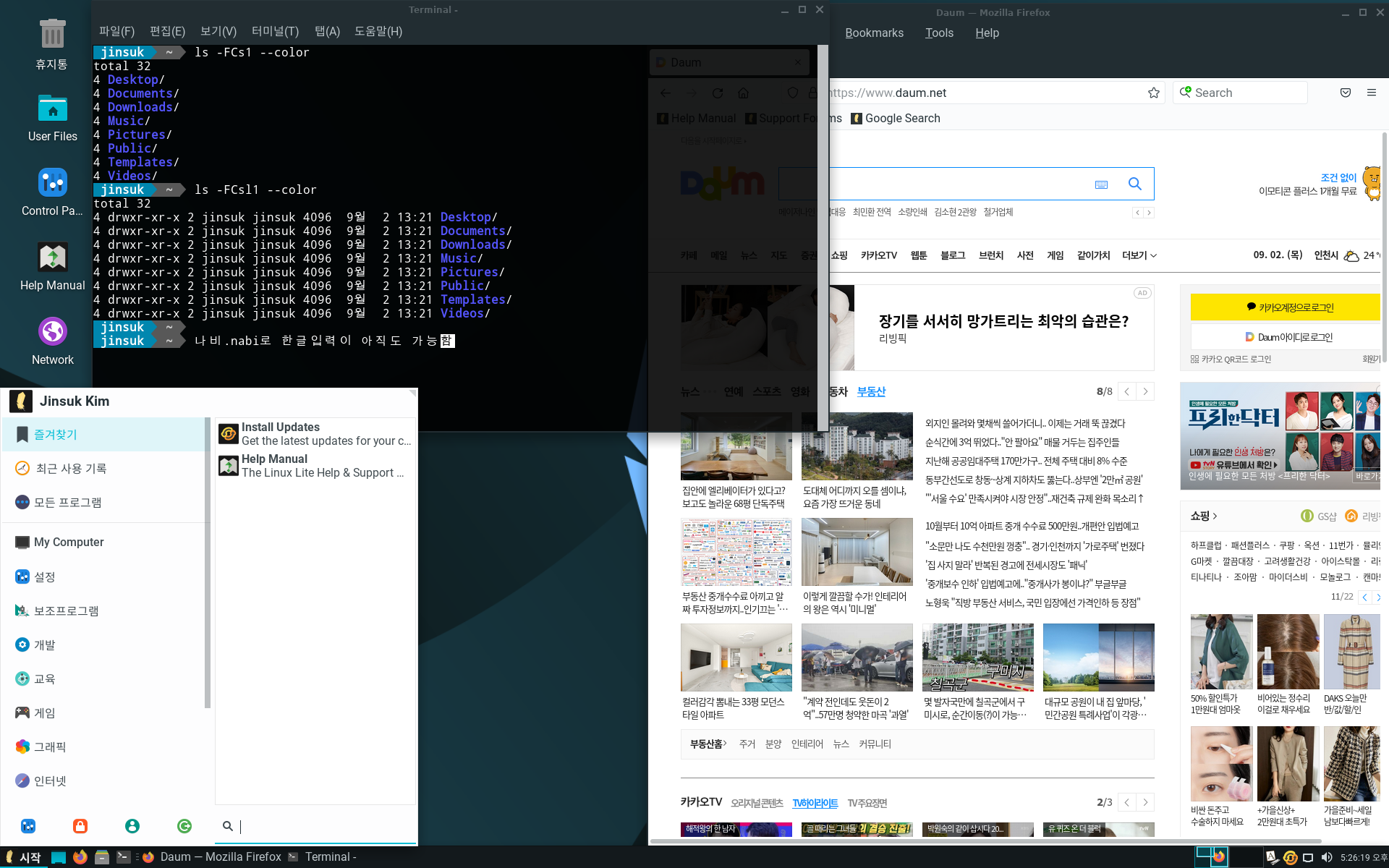This screenshot has height=868, width=1389.
Task: Select the 부동산 tab on Daum
Action: pos(871,391)
